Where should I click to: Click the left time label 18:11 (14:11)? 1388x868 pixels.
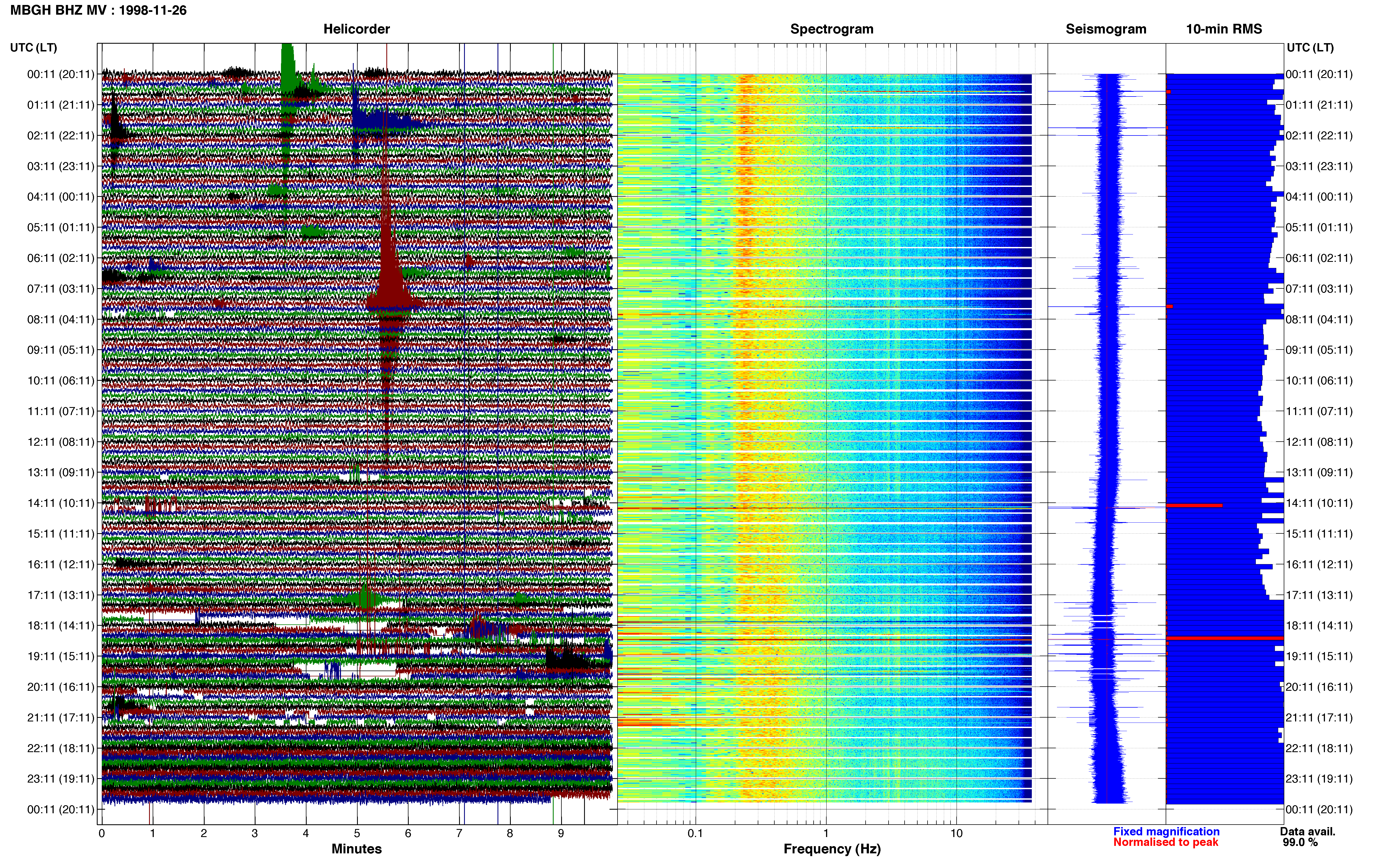[61, 625]
